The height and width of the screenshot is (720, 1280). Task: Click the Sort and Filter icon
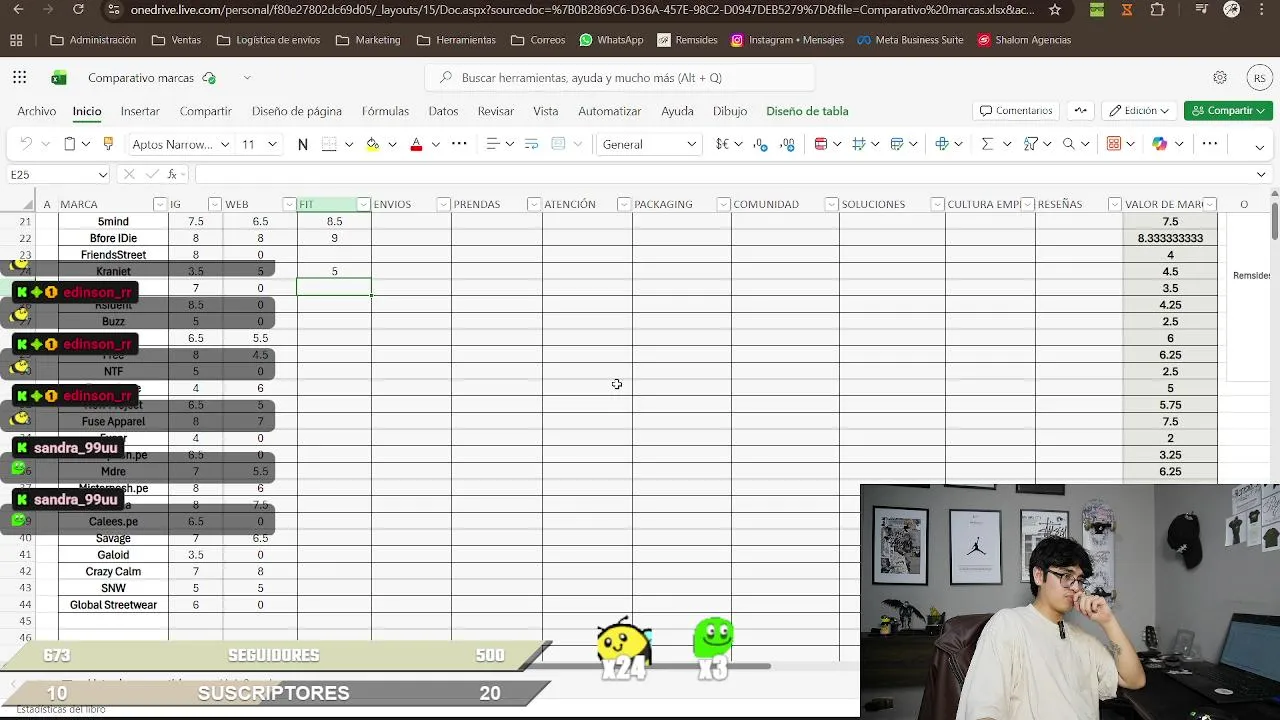pyautogui.click(x=1031, y=144)
